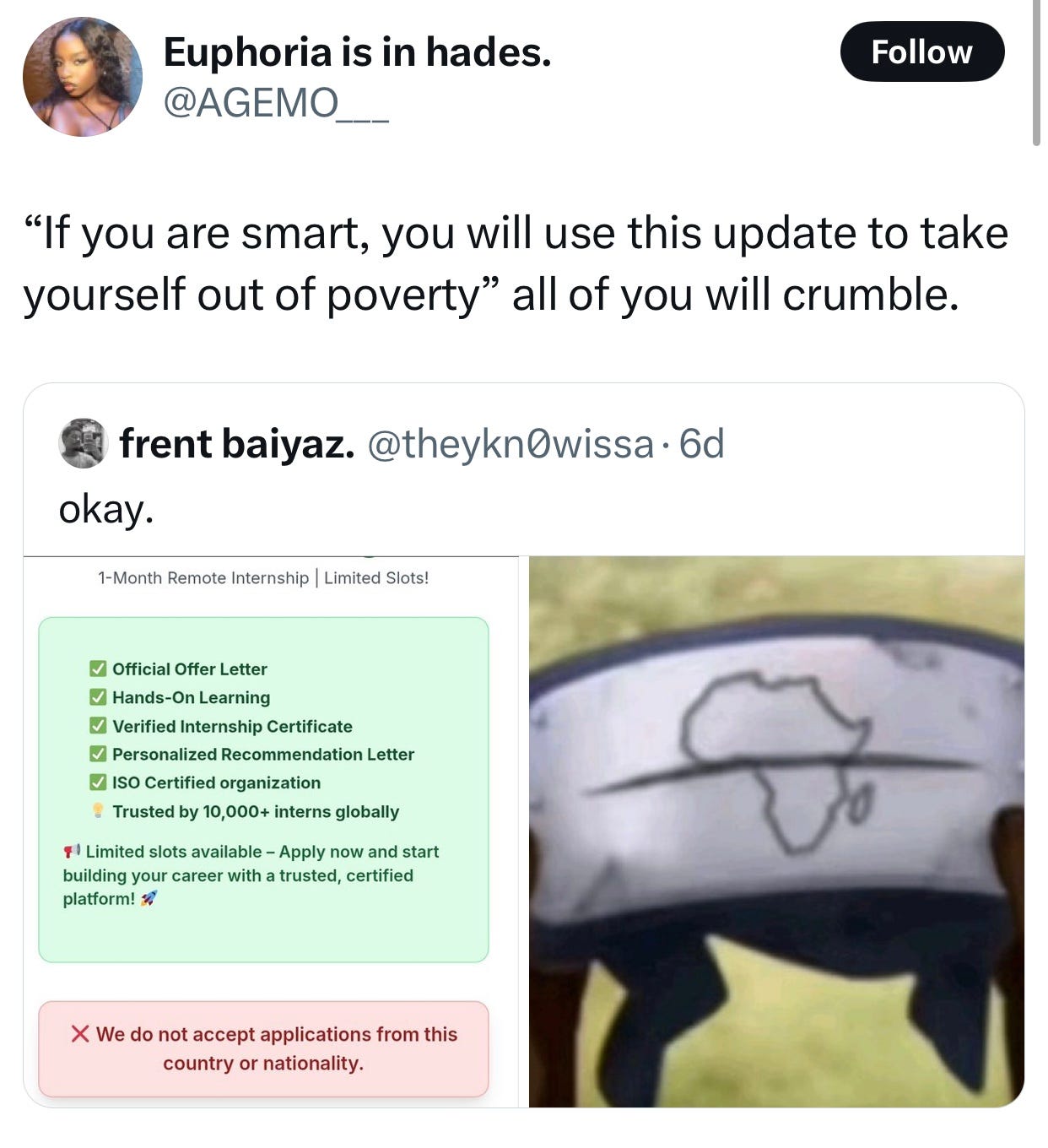Screen dimensions: 1048x1148
Task: Click the Euphoria is in hades display name
Action: point(357,52)
